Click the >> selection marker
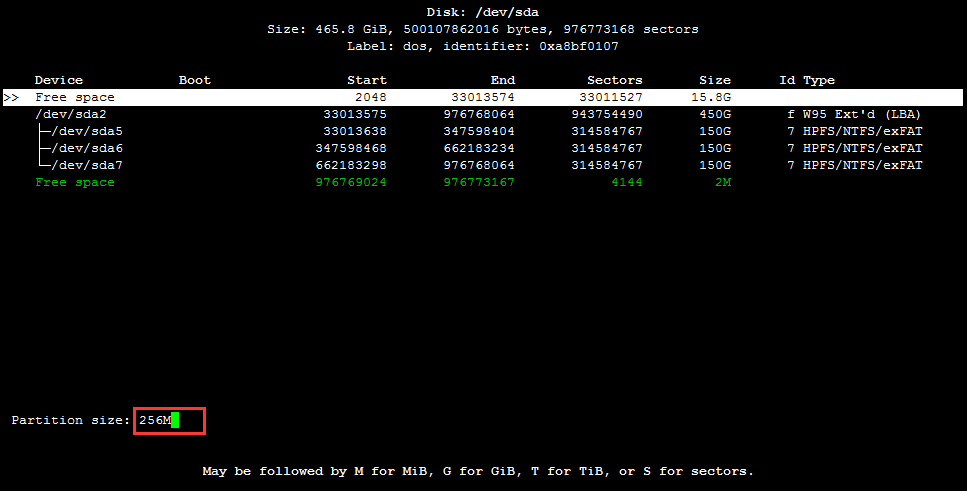 (12, 97)
